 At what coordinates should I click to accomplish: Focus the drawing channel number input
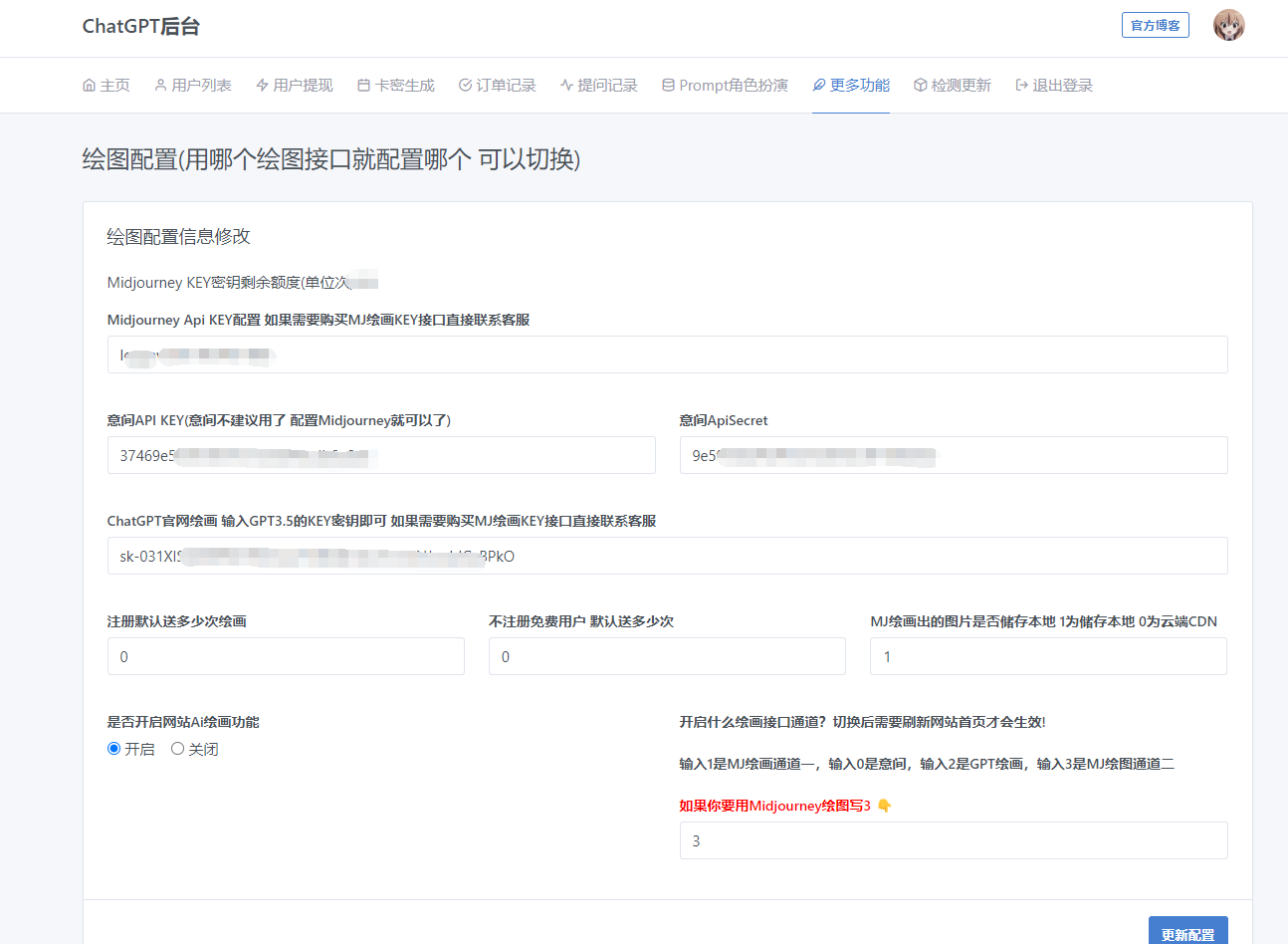pyautogui.click(x=953, y=840)
